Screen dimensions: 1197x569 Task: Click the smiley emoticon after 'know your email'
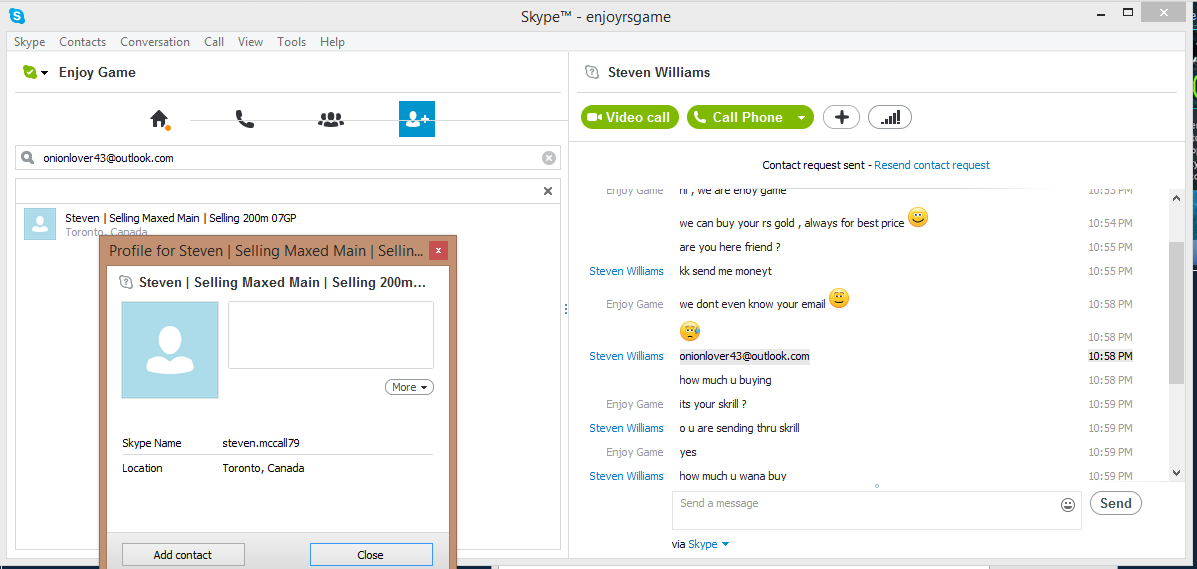pos(839,299)
